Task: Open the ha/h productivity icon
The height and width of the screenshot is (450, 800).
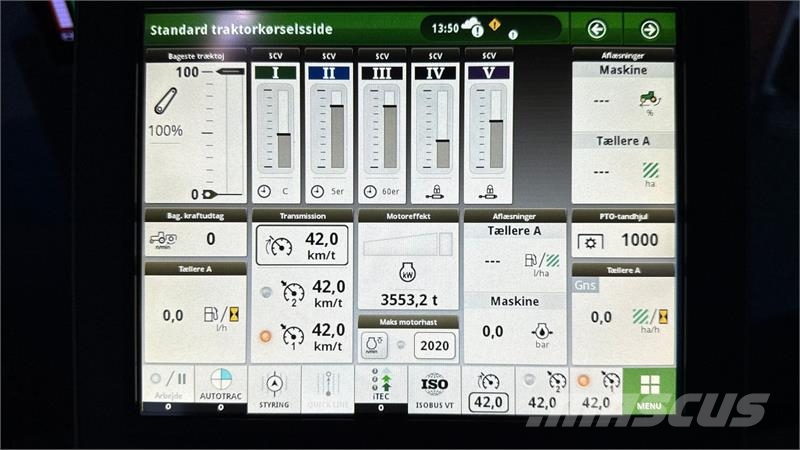Action: tap(650, 317)
